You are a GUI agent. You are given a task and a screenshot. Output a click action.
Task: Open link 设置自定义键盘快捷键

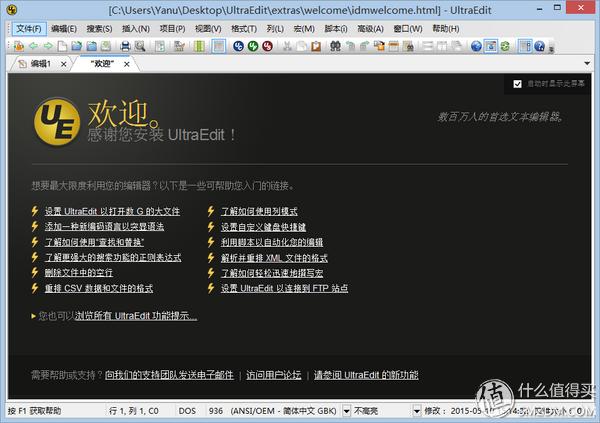263,227
